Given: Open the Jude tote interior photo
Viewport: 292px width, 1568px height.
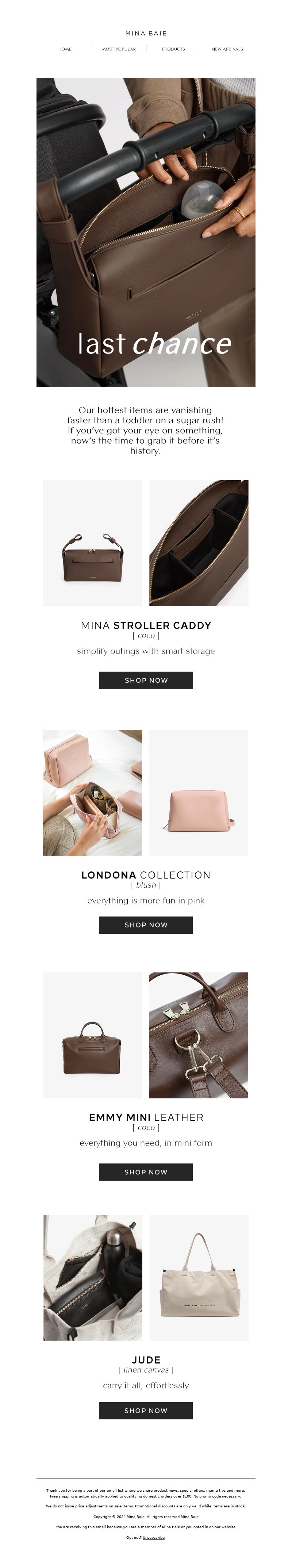Looking at the screenshot, I should click(x=93, y=1278).
